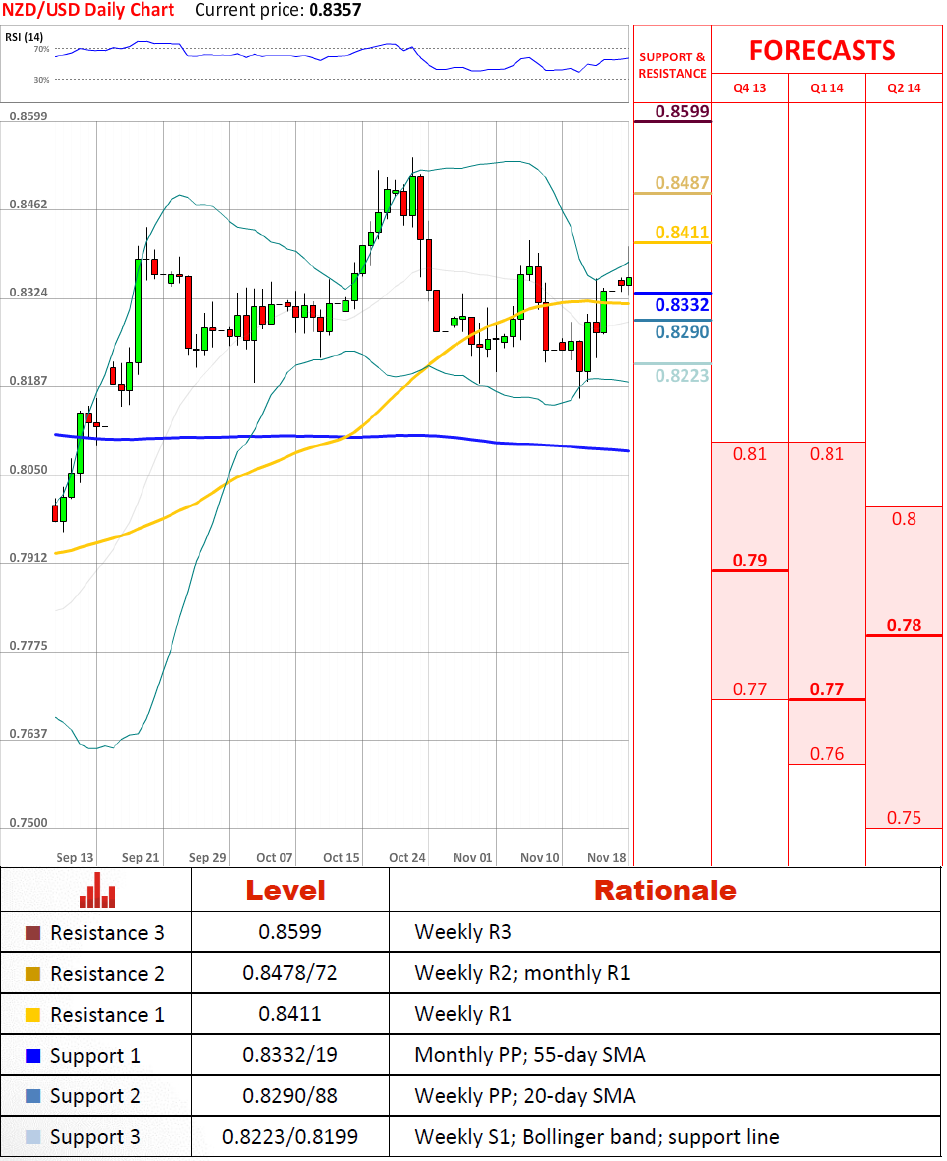Click the 'Weekly S1; Bollinger band; support line' rationale
947x1161 pixels.
pyautogui.click(x=597, y=1137)
